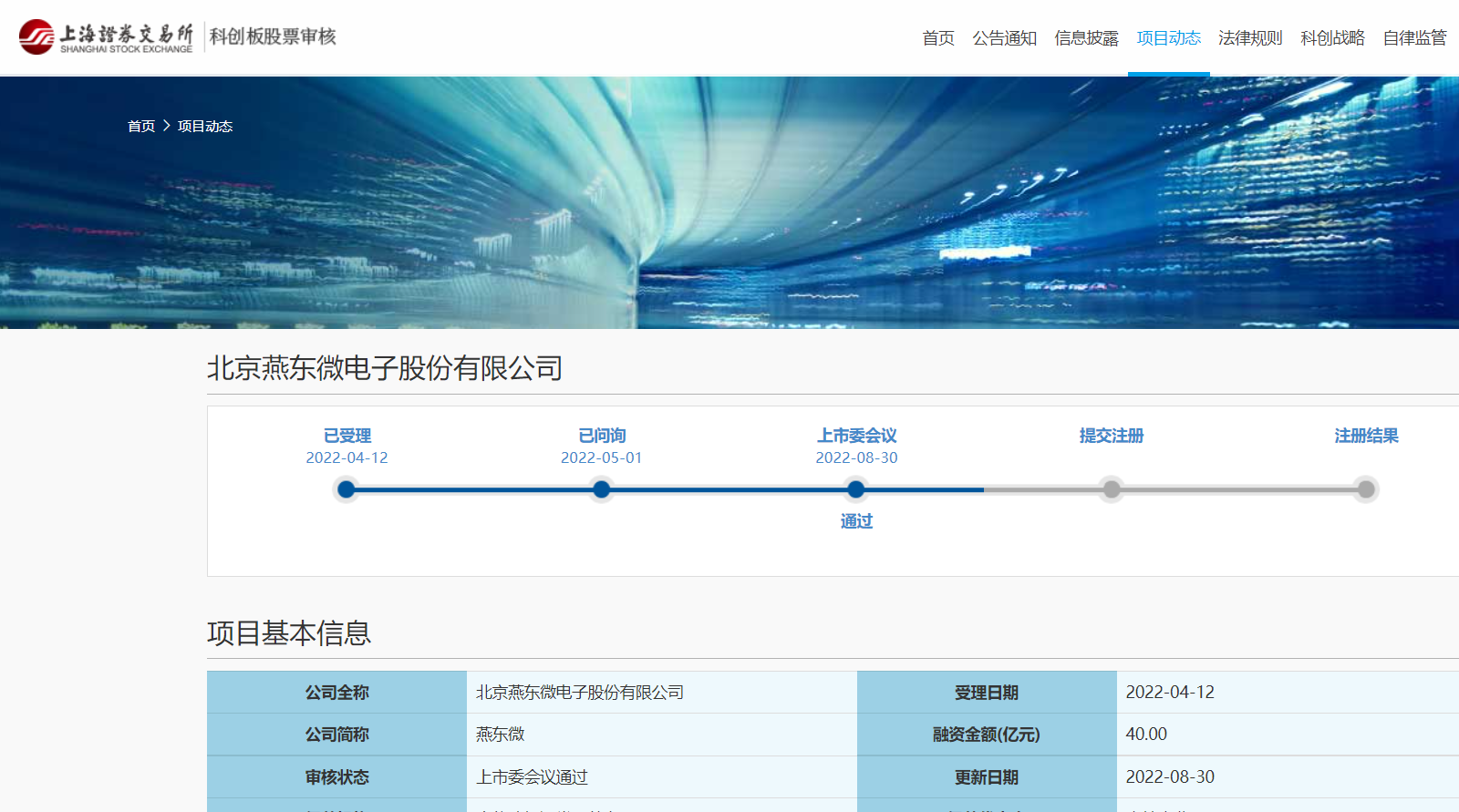The image size is (1459, 812).
Task: Click the 2022-04-12 受理日期 table value
Action: click(1170, 693)
